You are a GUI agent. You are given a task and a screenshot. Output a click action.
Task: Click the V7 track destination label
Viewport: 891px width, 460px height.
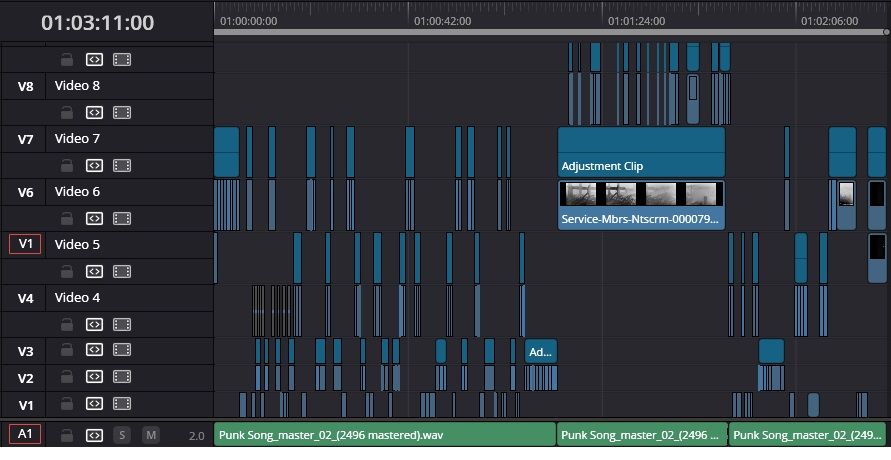[x=25, y=139]
